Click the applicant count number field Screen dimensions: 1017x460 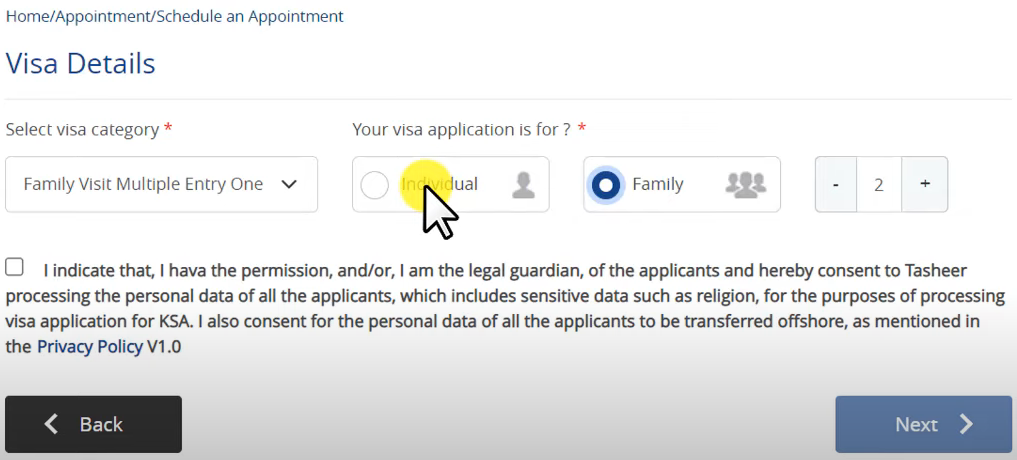pyautogui.click(x=879, y=184)
